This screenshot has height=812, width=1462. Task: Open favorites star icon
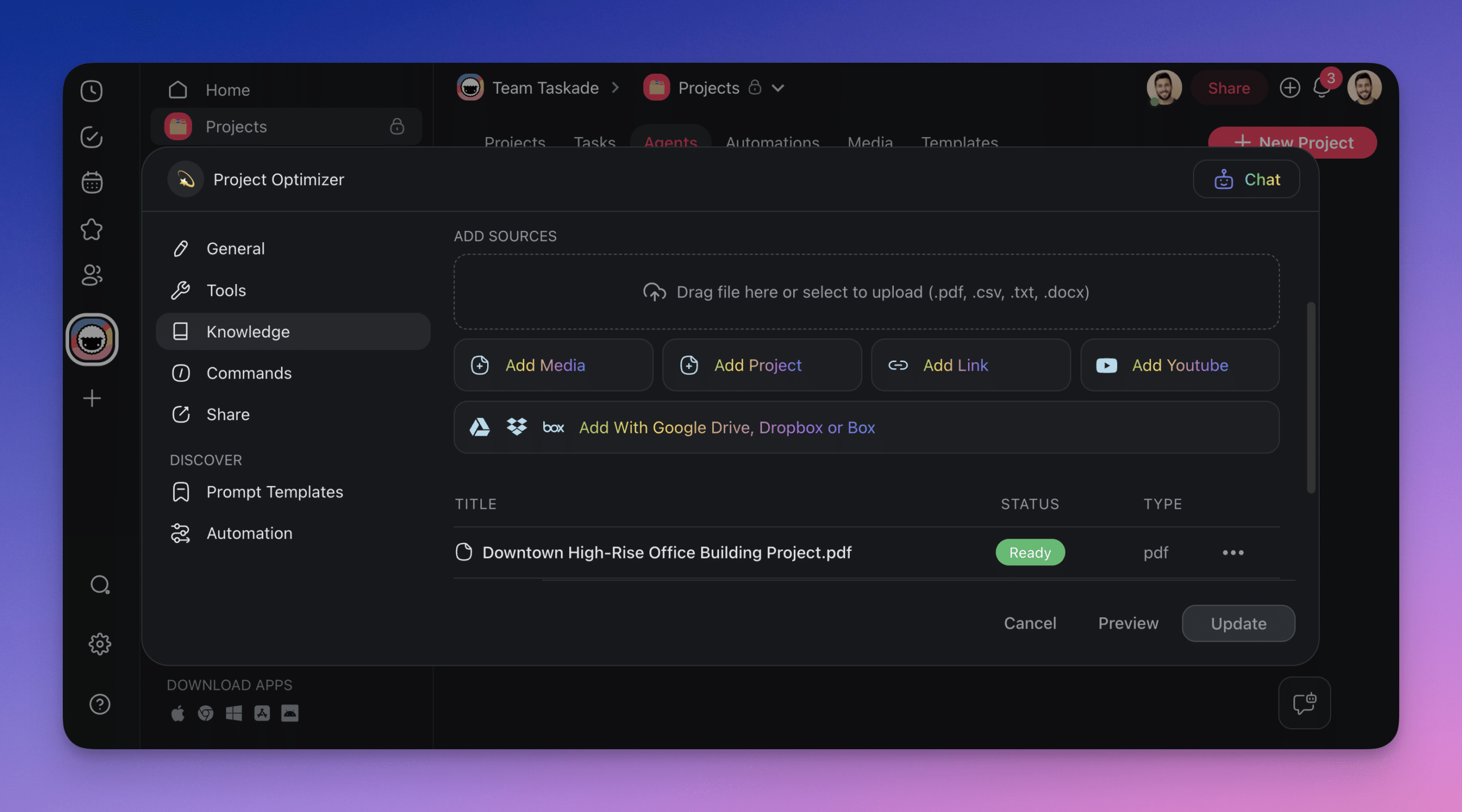[91, 230]
